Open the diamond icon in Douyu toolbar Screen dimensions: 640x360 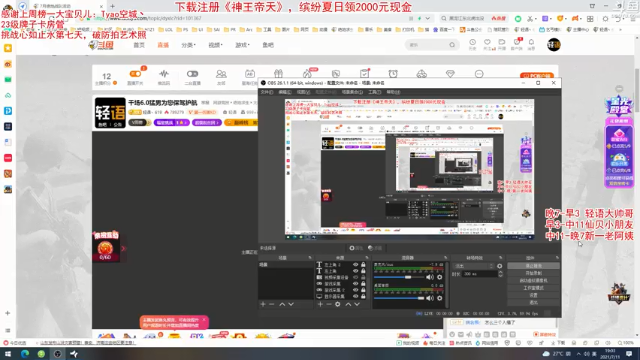click(450, 74)
